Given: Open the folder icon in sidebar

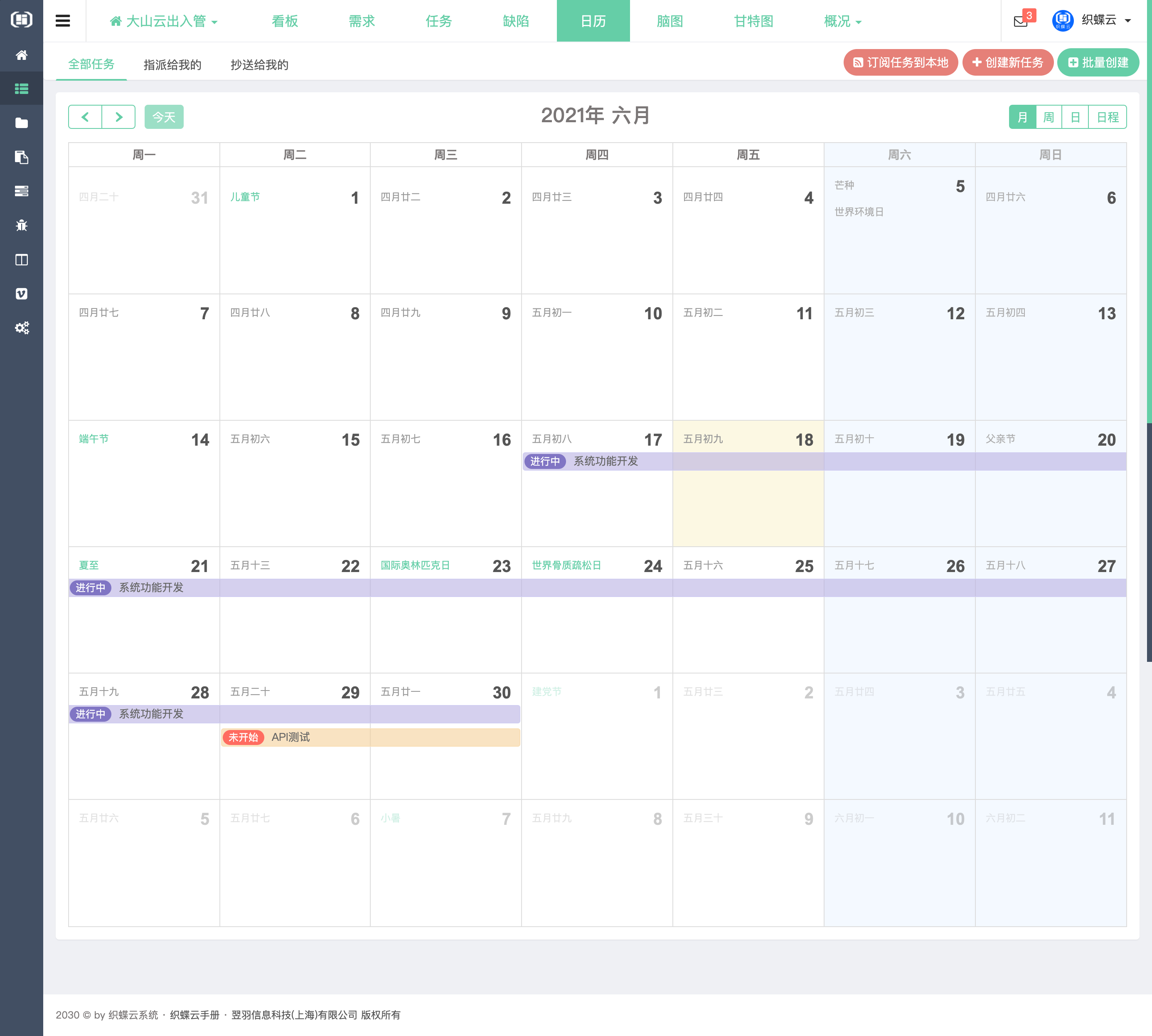Looking at the screenshot, I should click(x=22, y=123).
